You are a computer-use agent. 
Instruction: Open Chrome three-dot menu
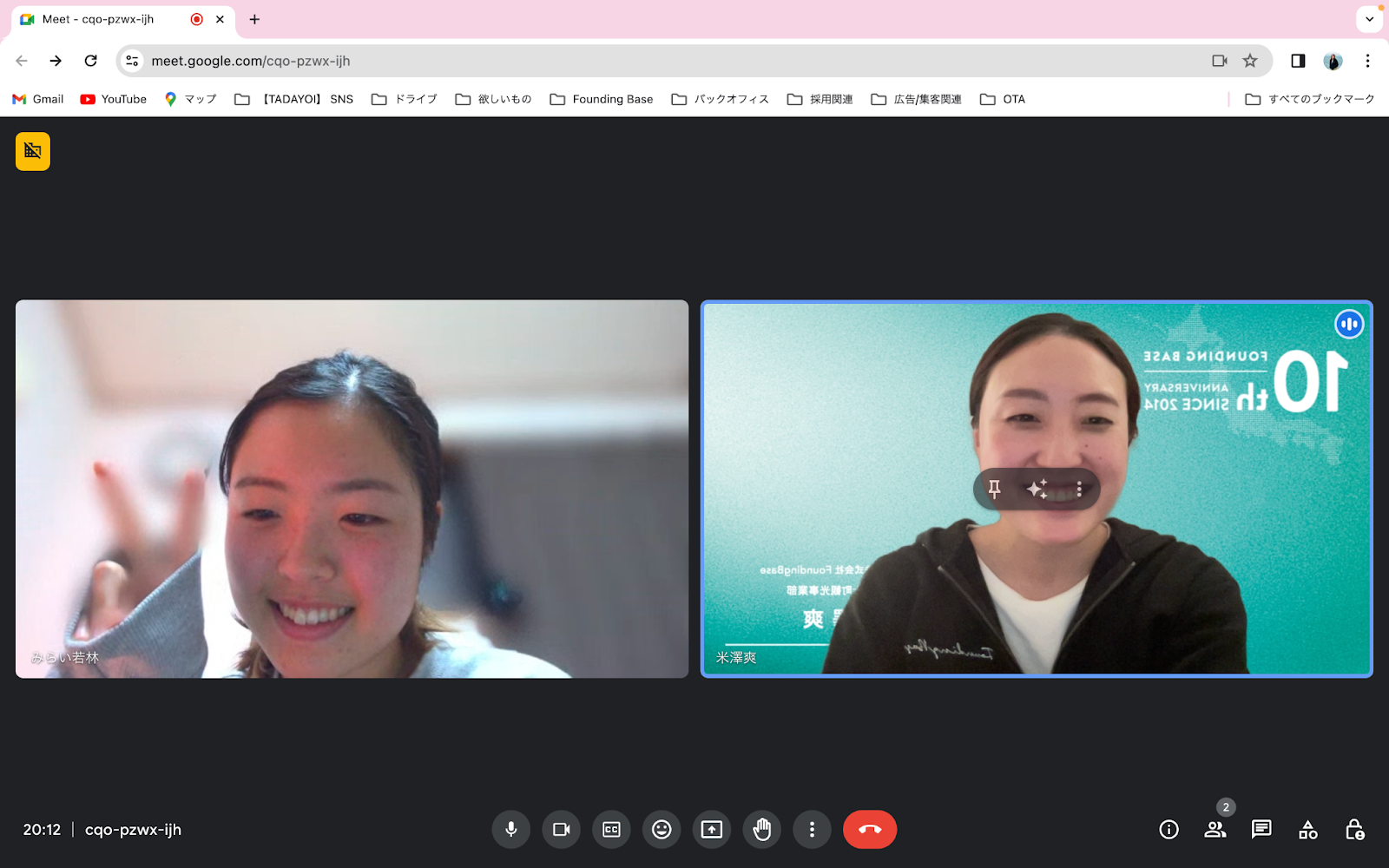coord(1367,61)
